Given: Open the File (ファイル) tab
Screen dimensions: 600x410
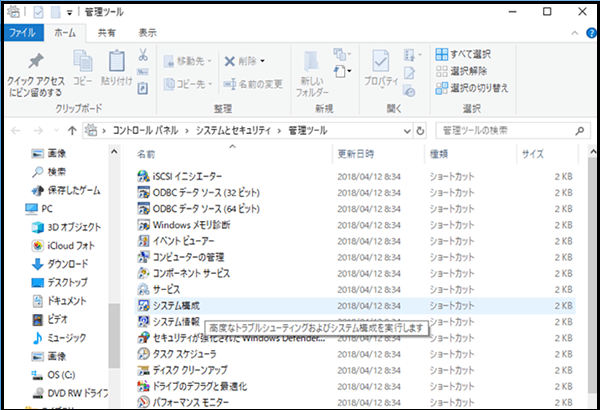Looking at the screenshot, I should coord(23,33).
